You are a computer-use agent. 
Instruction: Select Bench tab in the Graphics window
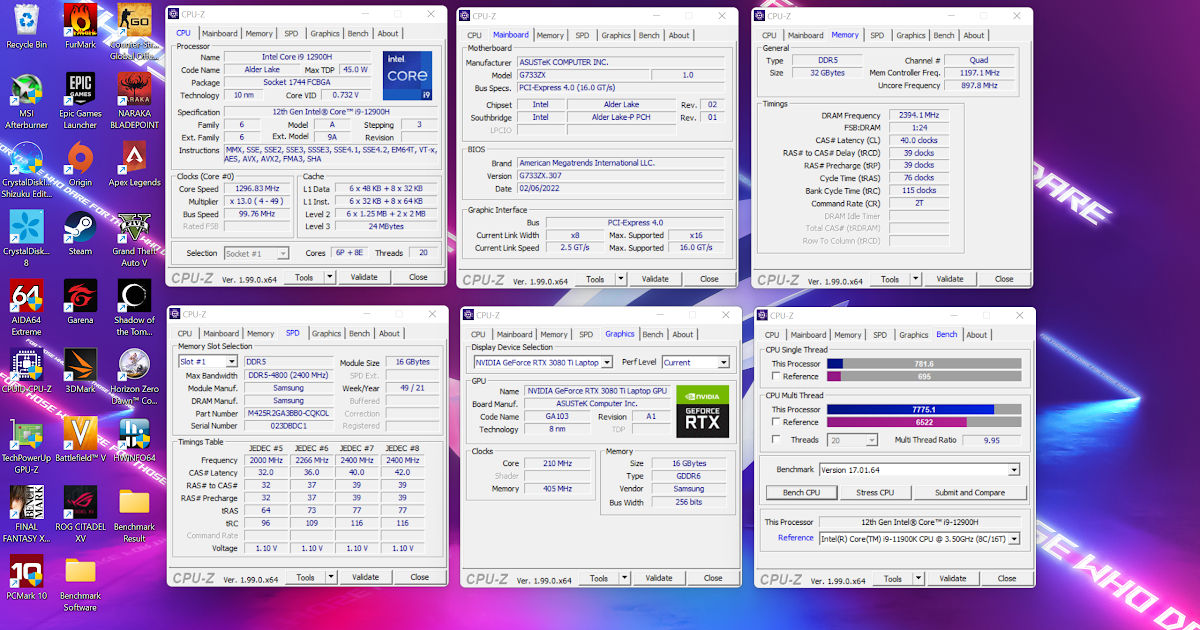pos(653,334)
